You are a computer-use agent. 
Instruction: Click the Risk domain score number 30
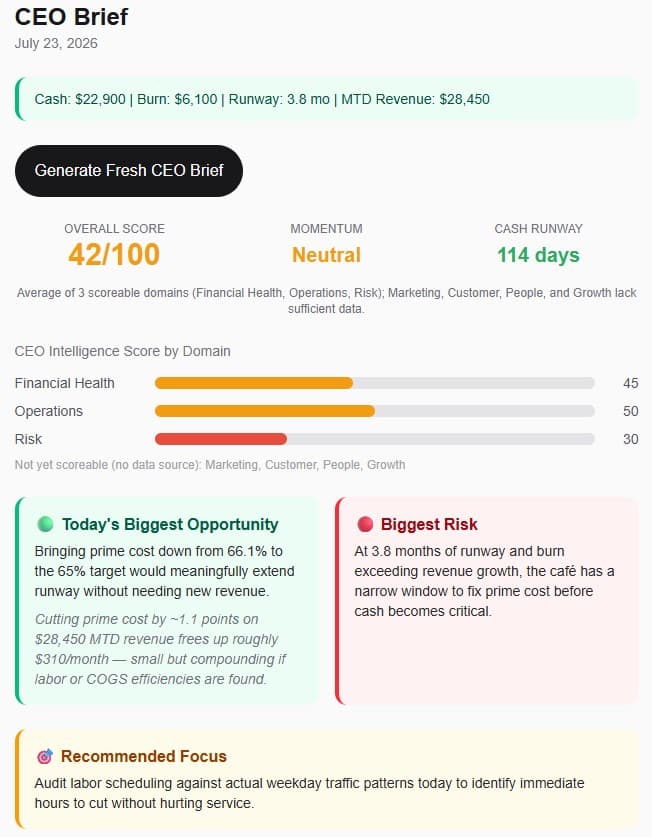631,439
